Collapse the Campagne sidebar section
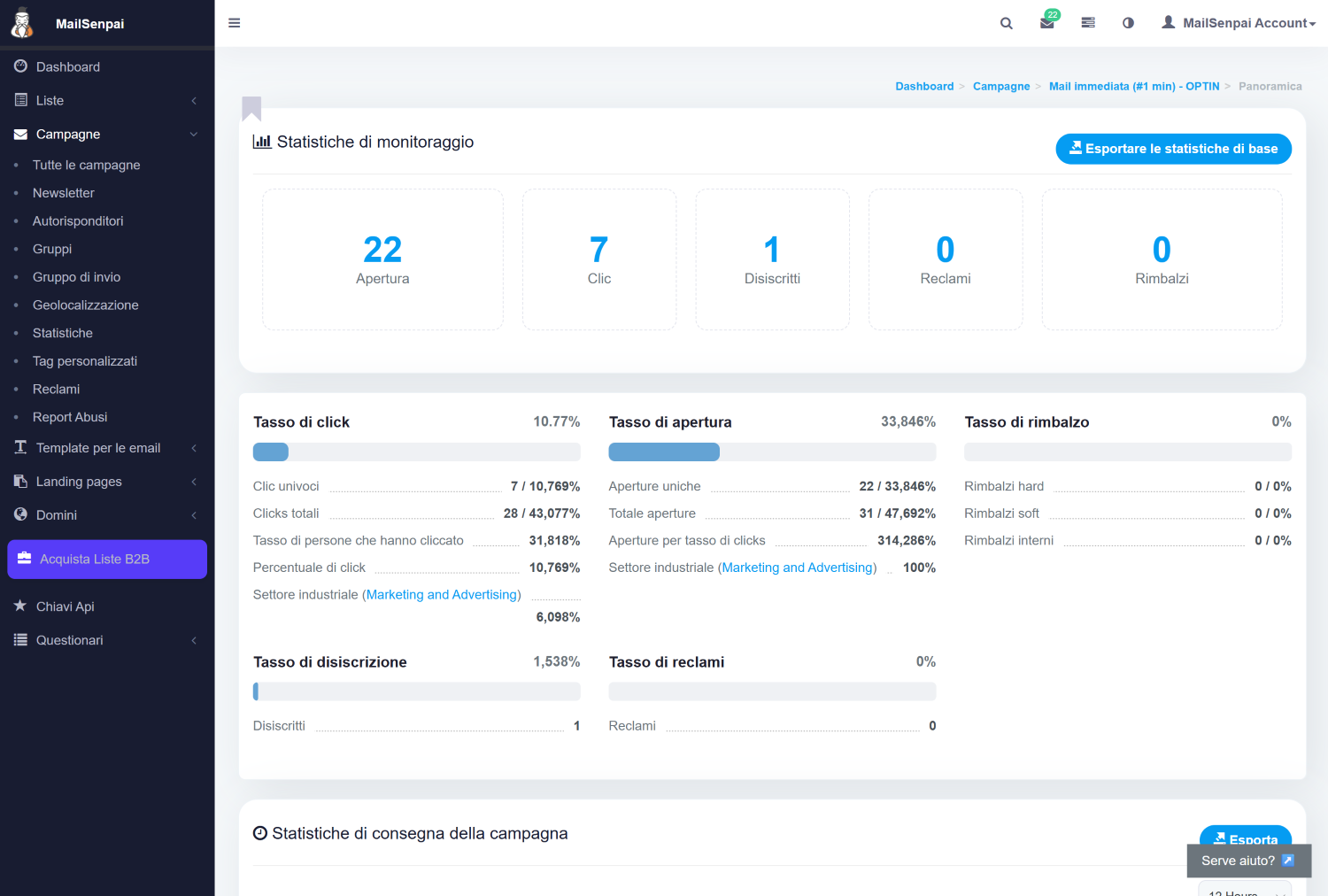The height and width of the screenshot is (896, 1328). pyautogui.click(x=106, y=134)
